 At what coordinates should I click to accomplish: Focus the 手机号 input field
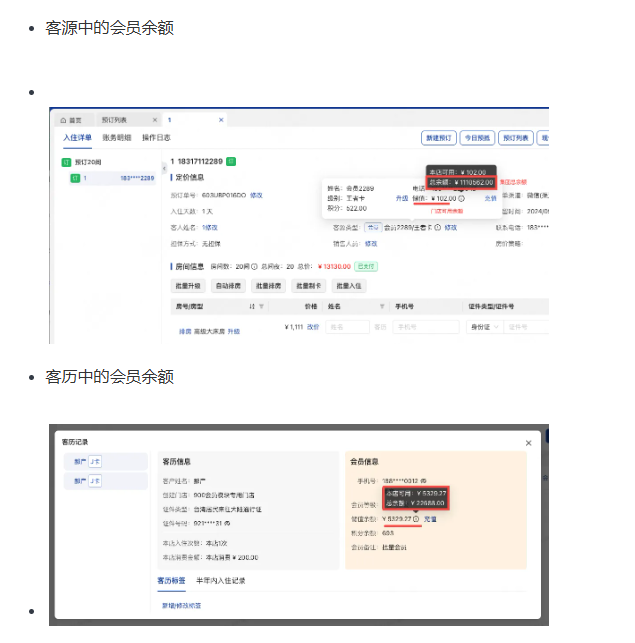426,327
